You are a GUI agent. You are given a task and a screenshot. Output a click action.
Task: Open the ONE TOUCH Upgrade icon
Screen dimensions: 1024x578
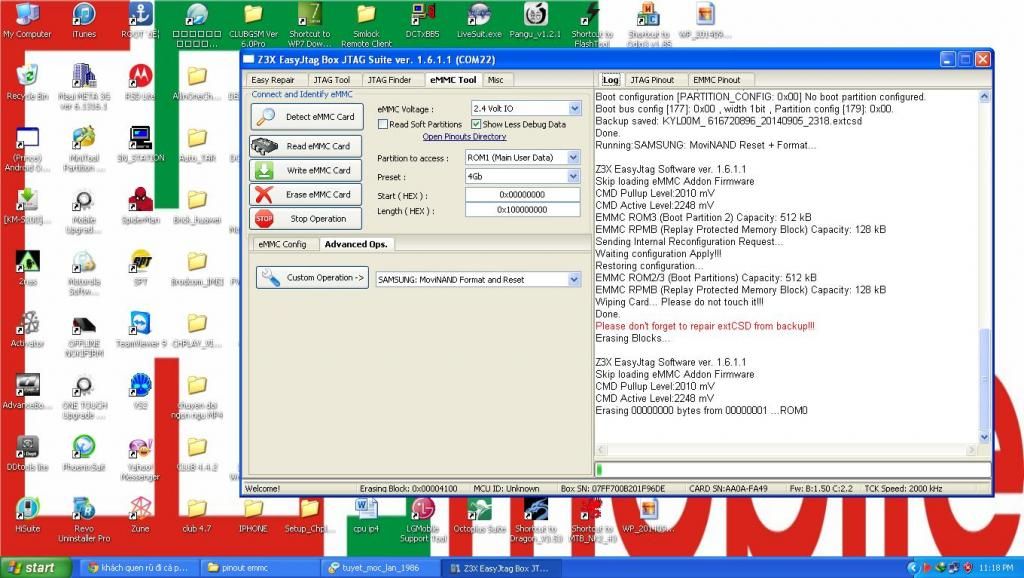(84, 396)
